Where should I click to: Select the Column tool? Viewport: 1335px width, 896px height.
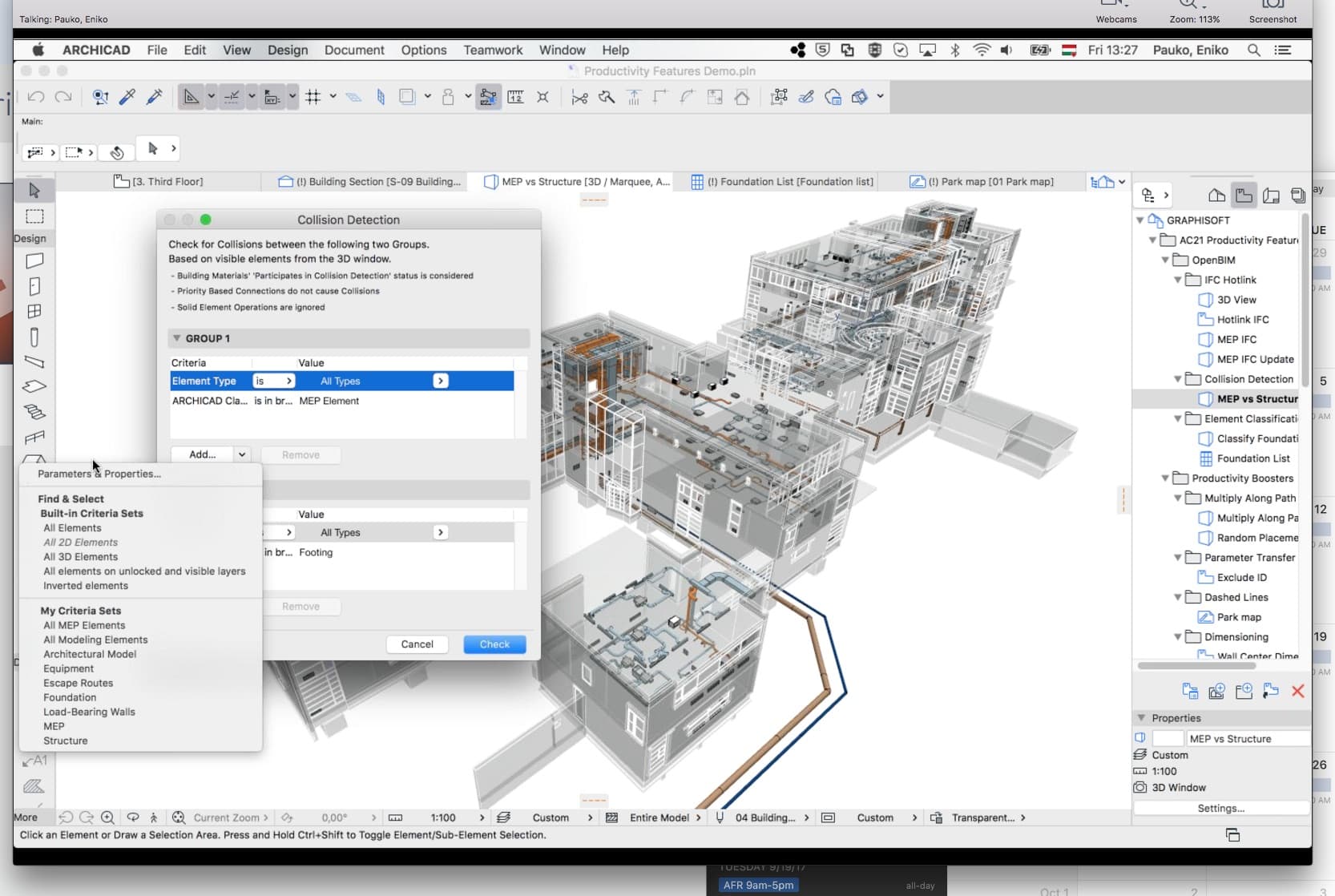tap(34, 337)
